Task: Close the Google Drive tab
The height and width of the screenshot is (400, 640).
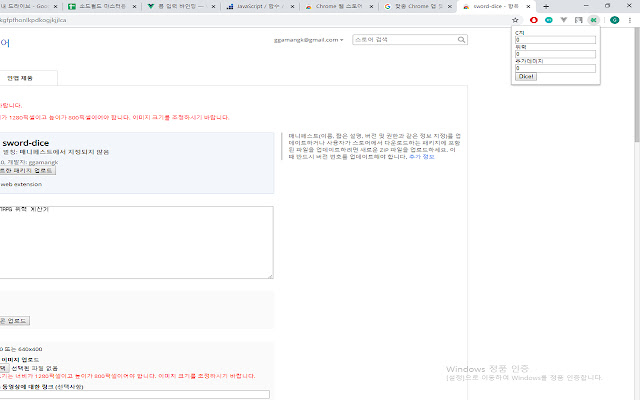Action: pos(56,7)
